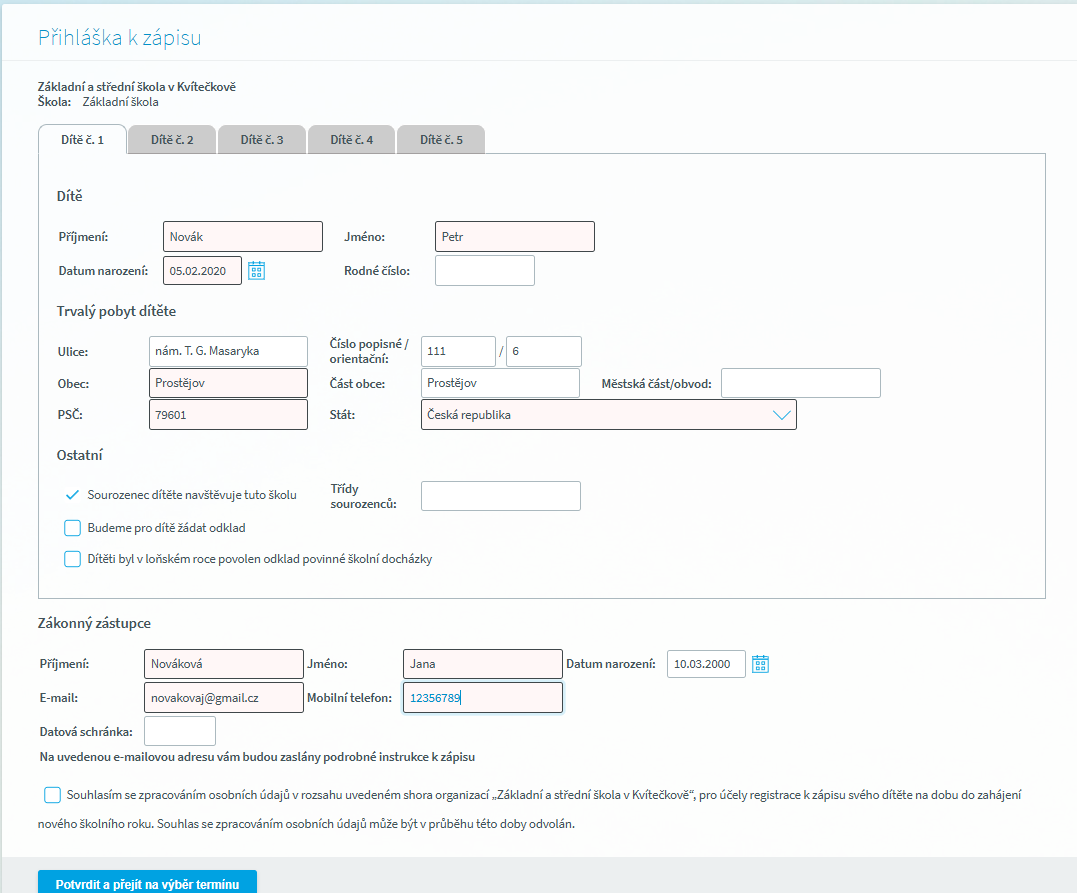
Task: Click the Datová schránka field
Action: click(x=180, y=731)
